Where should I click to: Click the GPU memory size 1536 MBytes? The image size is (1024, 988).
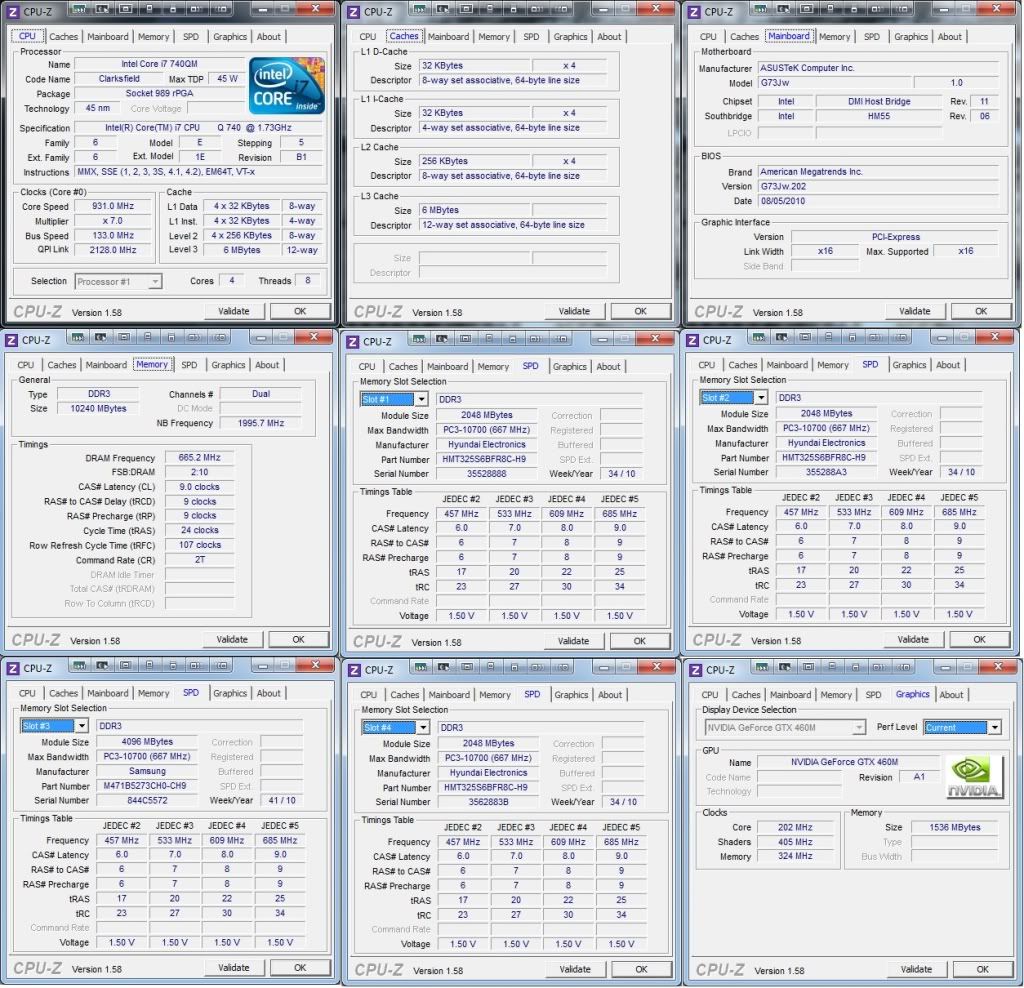pos(955,827)
